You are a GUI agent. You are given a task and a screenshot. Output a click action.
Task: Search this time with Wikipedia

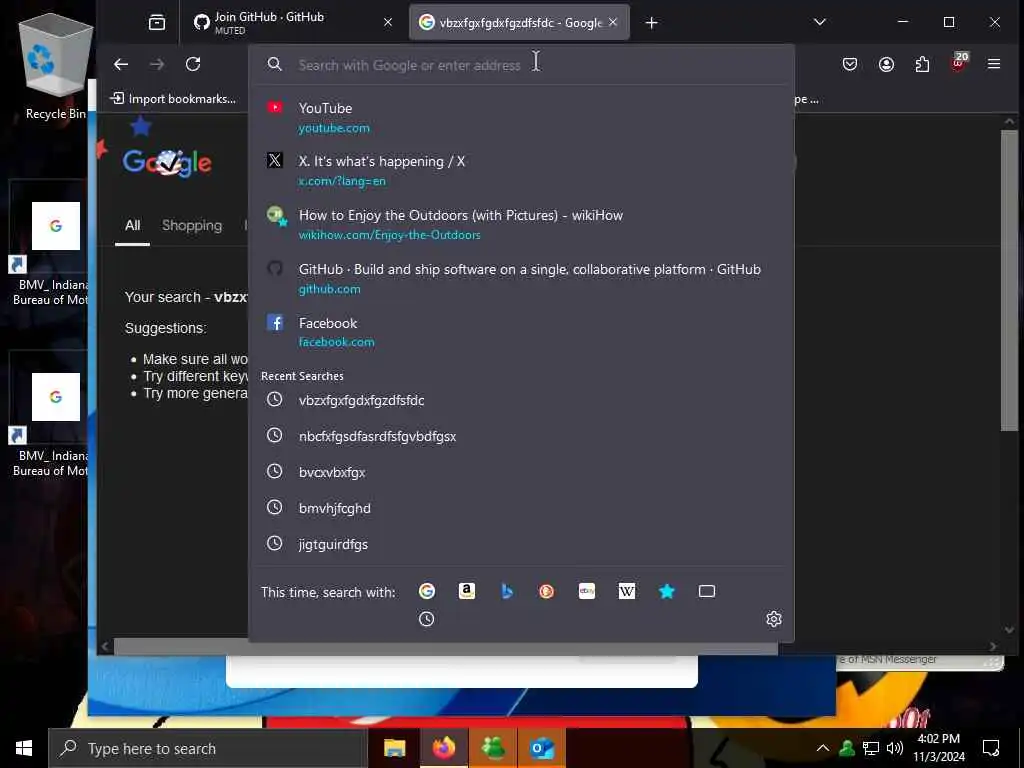click(626, 591)
